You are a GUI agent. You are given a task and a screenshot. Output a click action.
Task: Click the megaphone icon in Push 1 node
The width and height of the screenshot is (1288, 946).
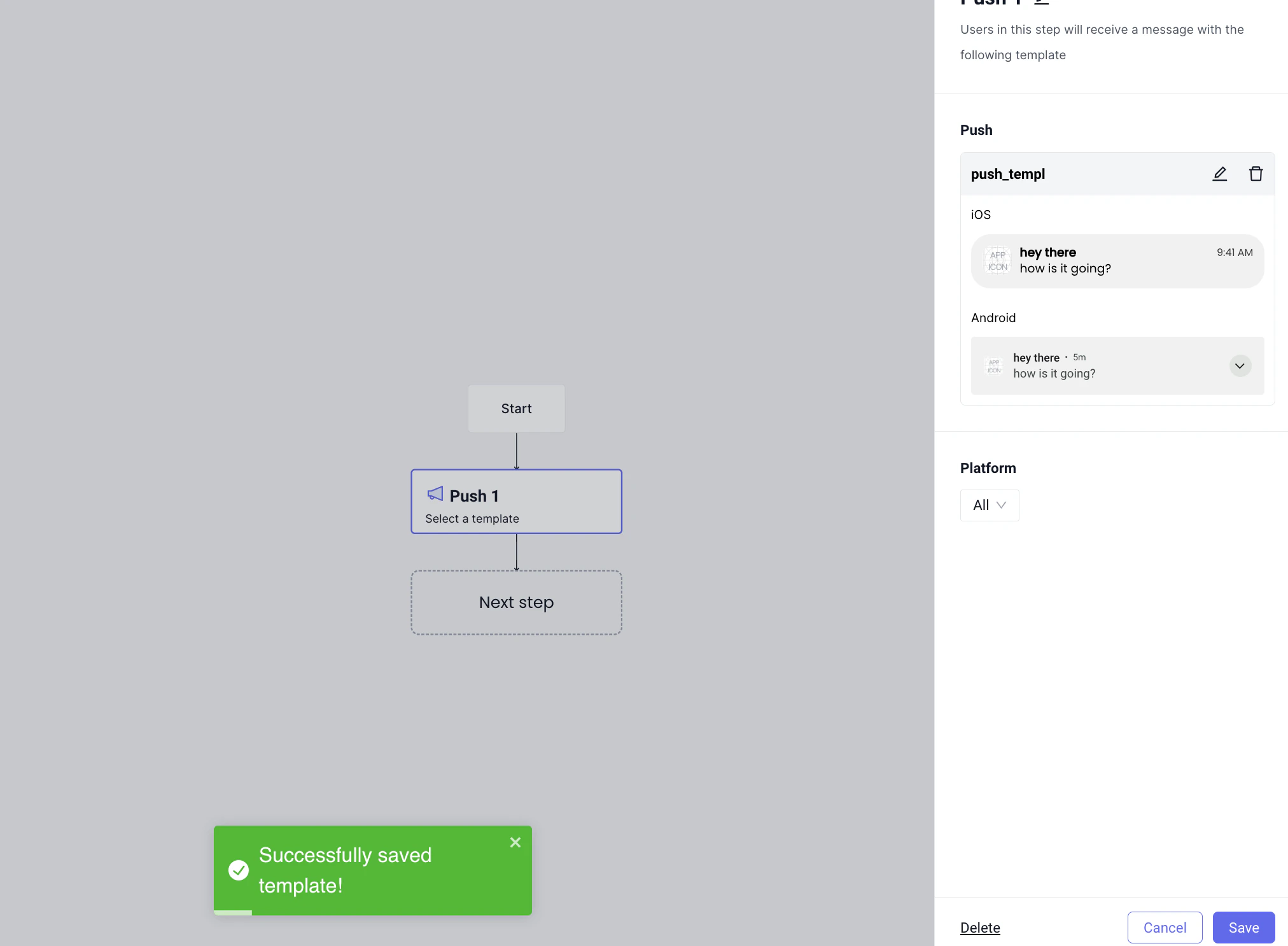click(435, 494)
